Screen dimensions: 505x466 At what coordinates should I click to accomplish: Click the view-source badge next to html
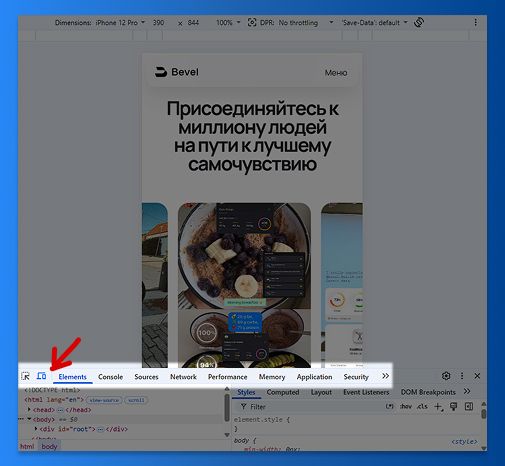(104, 400)
